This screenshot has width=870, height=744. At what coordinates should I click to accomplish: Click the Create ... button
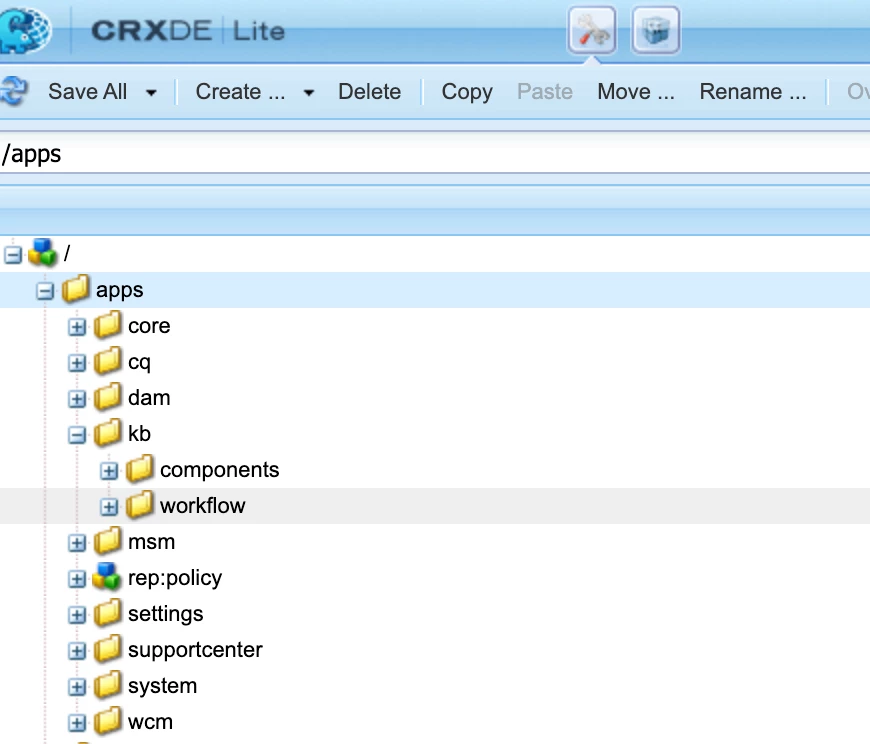click(240, 92)
